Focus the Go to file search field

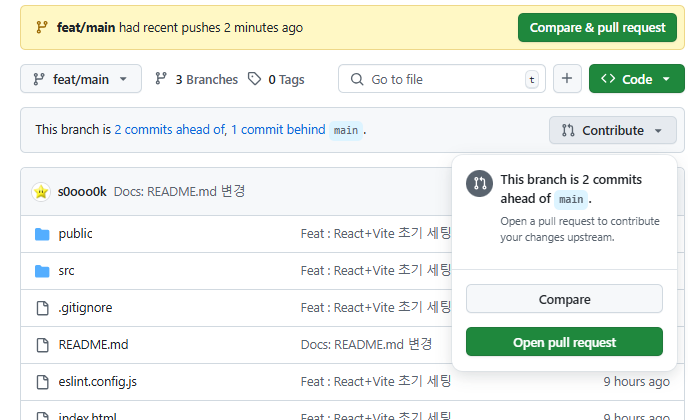tap(442, 79)
